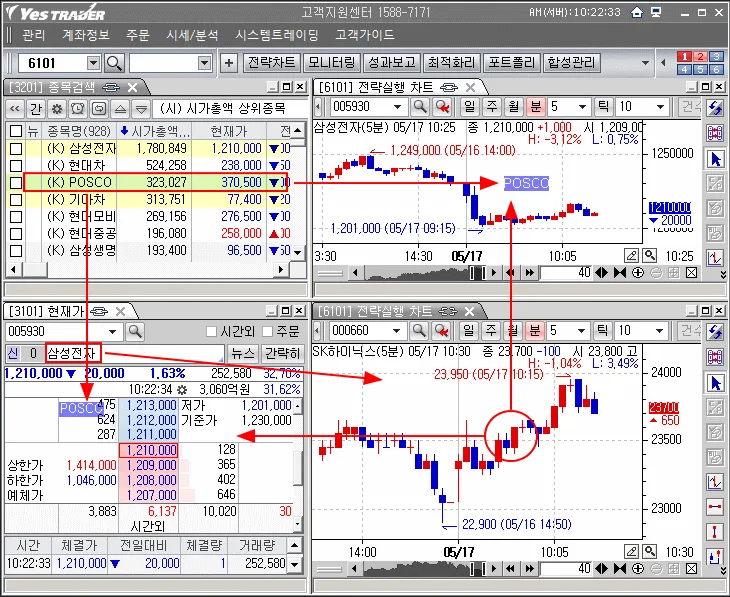Click the monitor icon in title bar

pos(656,12)
